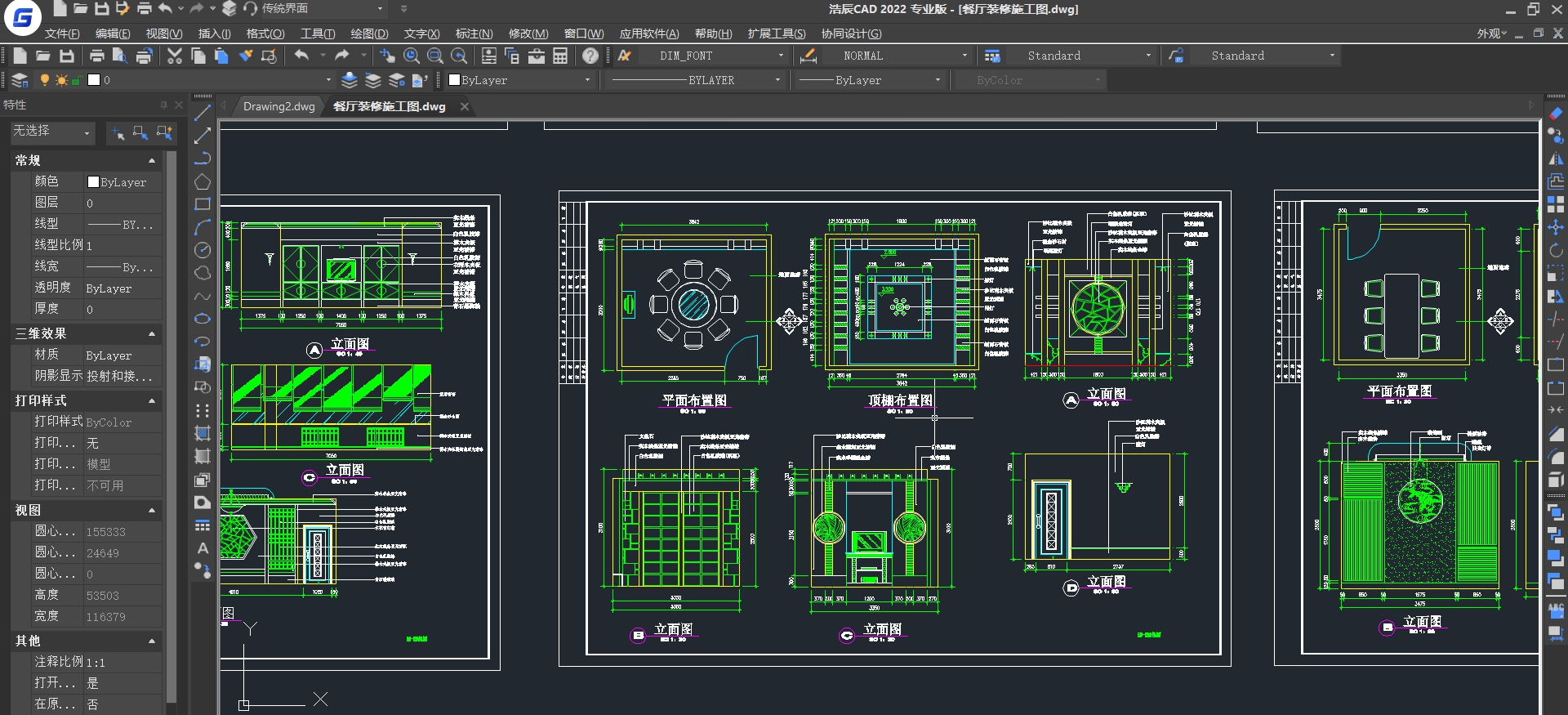Click the Match Properties brush icon
The width and height of the screenshot is (1568, 715).
(245, 56)
